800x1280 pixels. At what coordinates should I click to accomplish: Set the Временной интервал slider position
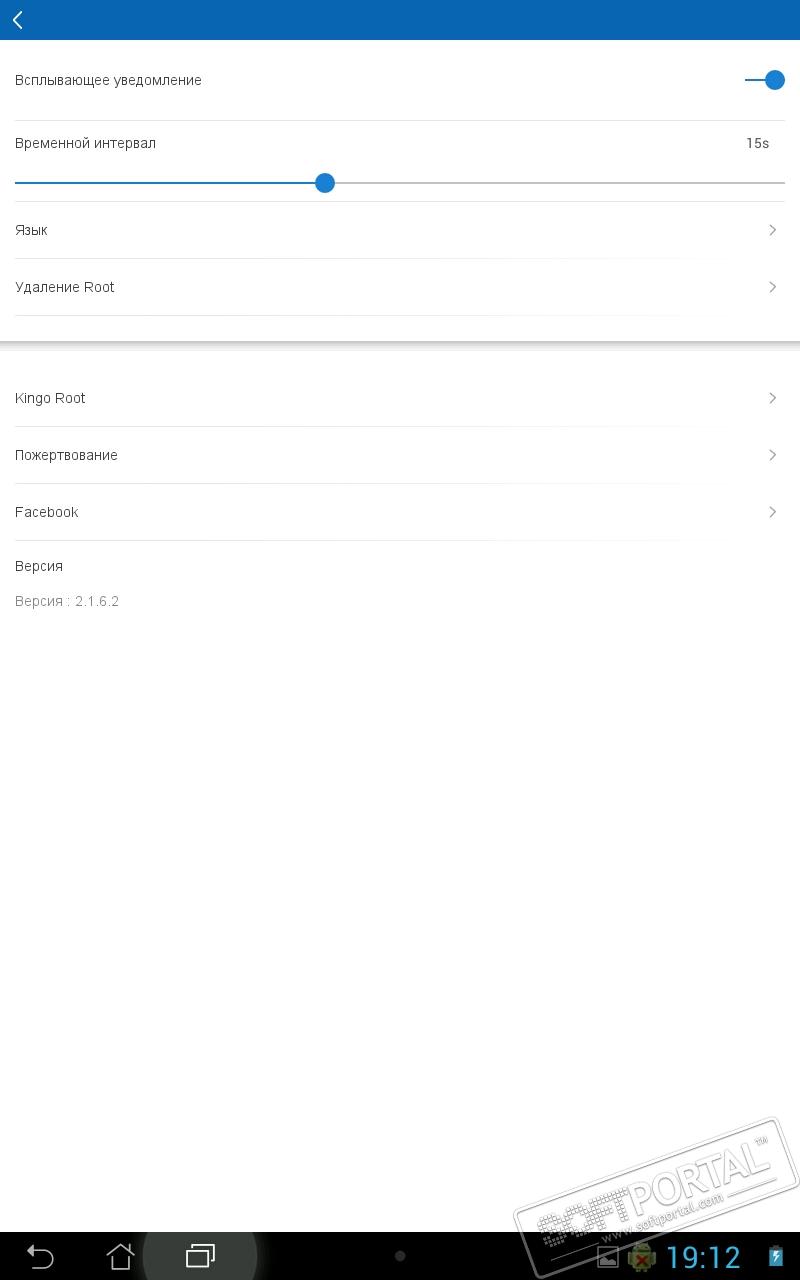(325, 183)
